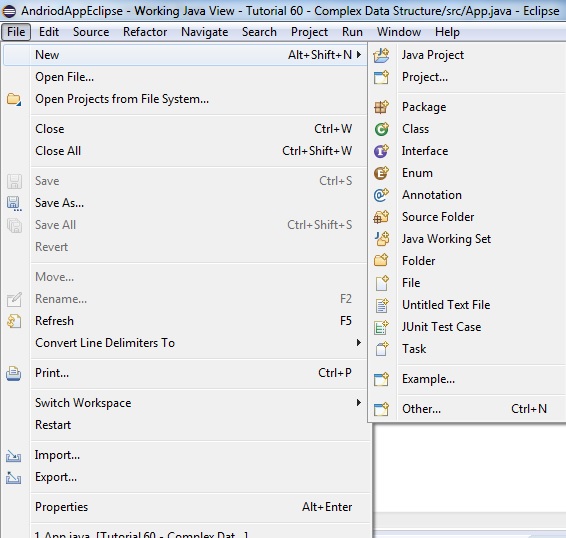The width and height of the screenshot is (566, 538).
Task: Open the Search menu
Action: click(259, 32)
